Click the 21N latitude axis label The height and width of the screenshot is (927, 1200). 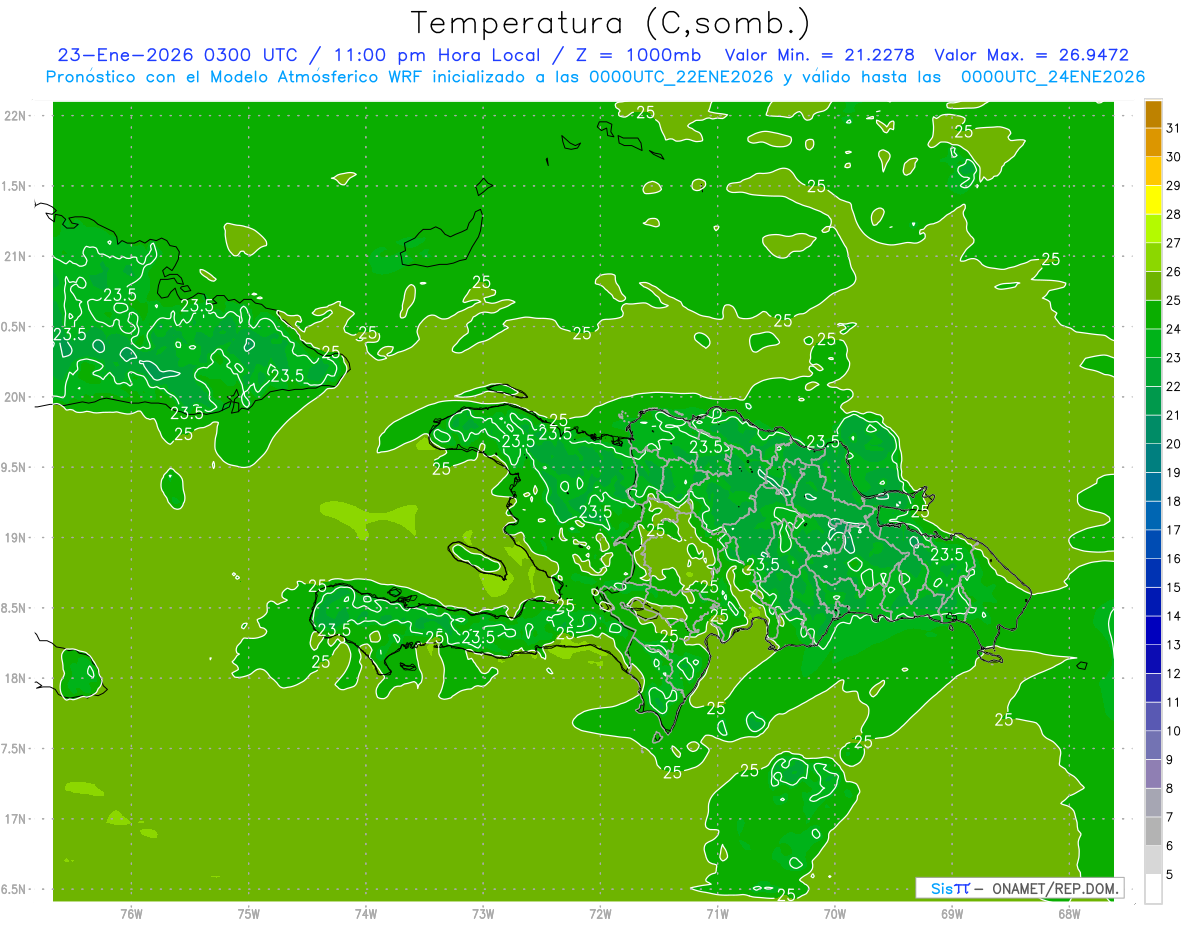point(15,257)
